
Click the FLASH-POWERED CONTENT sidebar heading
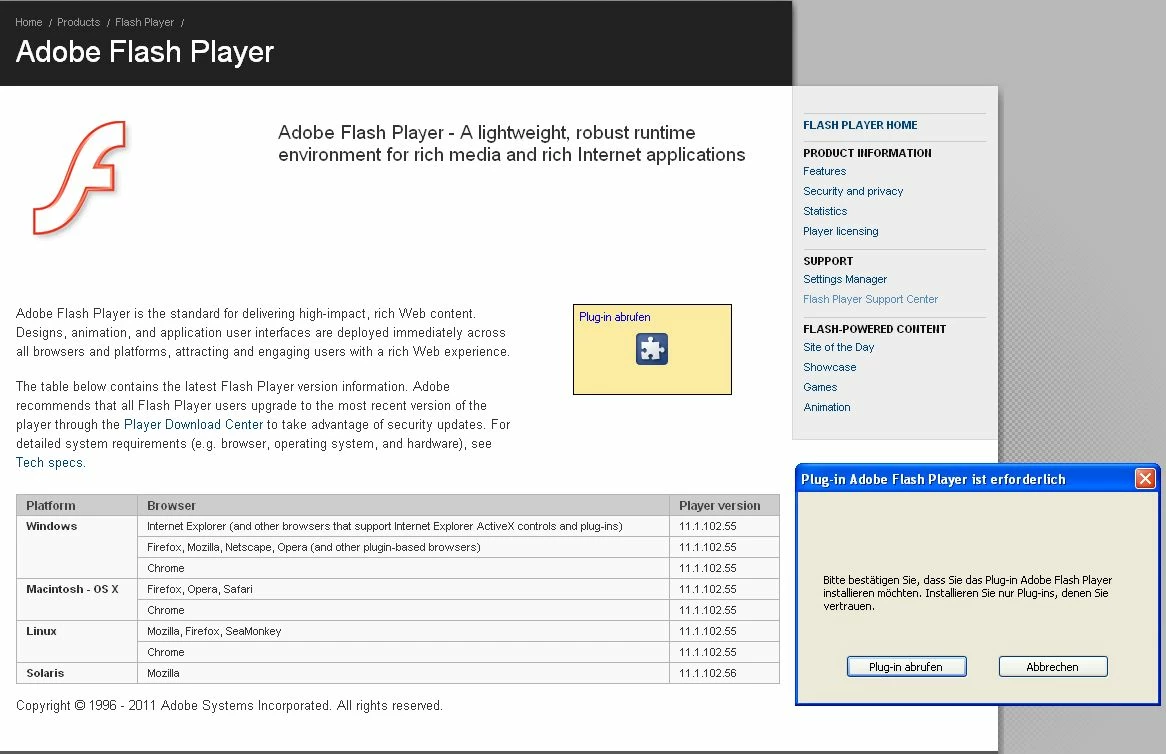pyautogui.click(x=874, y=329)
